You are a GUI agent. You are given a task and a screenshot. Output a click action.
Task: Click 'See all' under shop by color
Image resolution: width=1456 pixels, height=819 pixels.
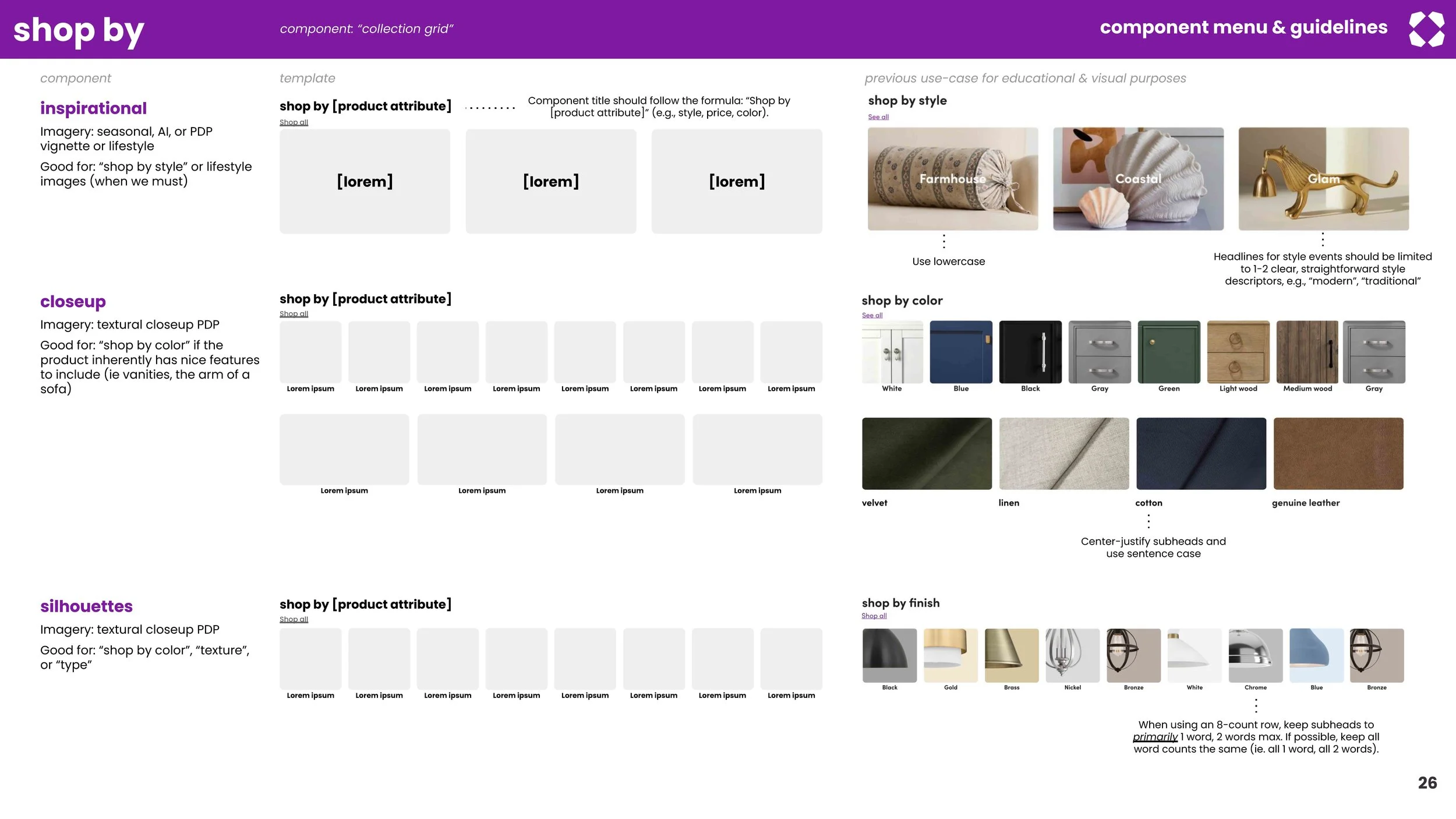tap(872, 315)
